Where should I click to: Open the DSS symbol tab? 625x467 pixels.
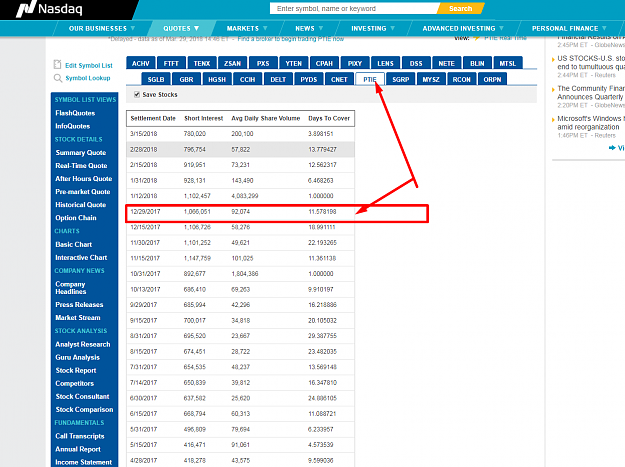(416, 63)
